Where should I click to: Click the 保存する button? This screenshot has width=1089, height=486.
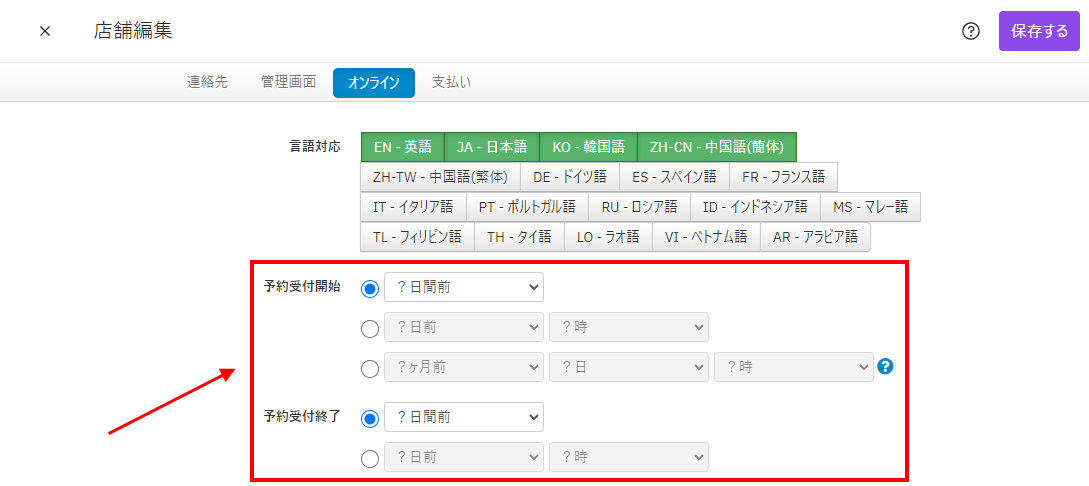coord(1039,31)
